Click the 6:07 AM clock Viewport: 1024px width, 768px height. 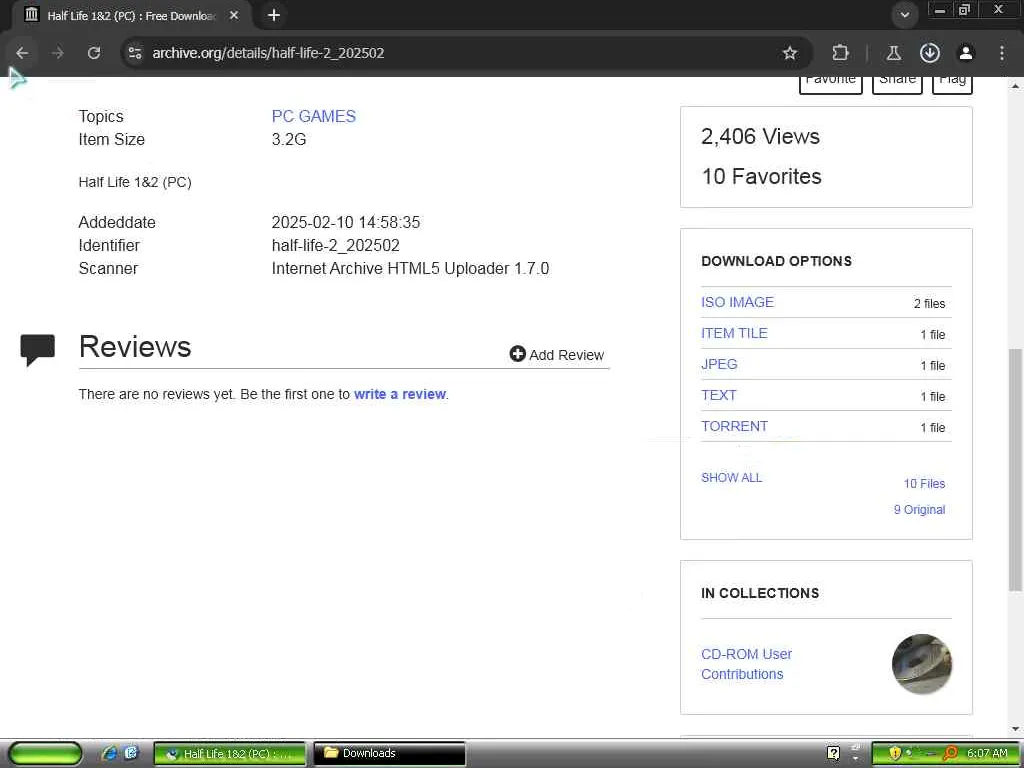(x=987, y=753)
